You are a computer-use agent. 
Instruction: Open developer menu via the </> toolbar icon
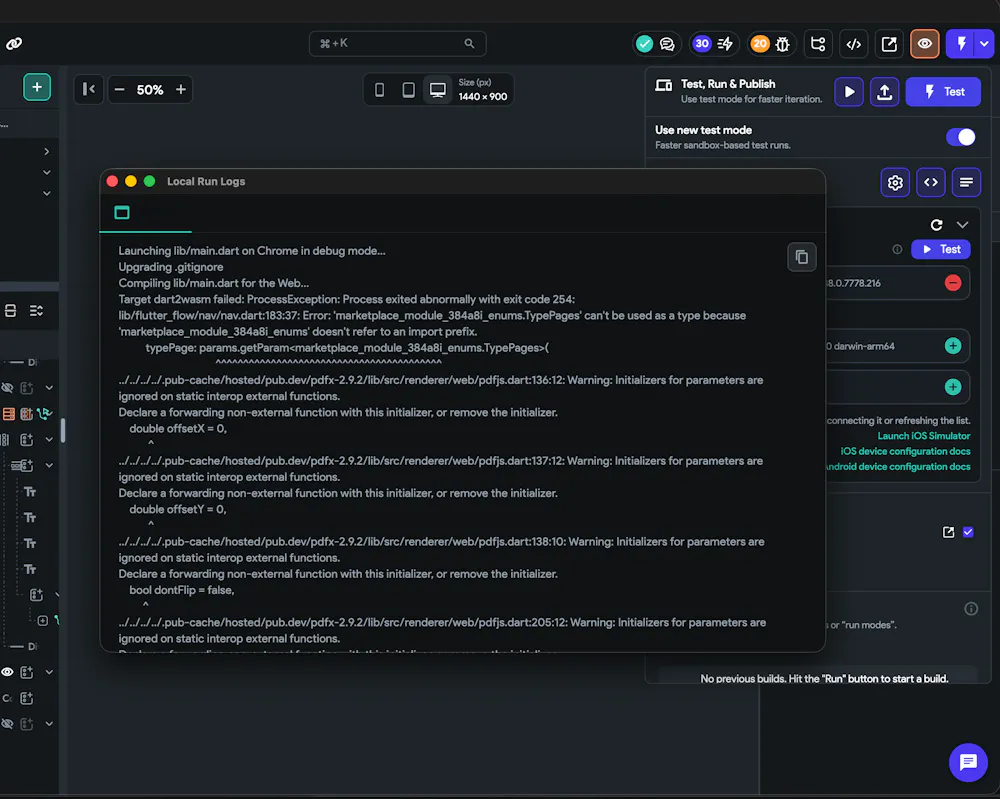(853, 44)
